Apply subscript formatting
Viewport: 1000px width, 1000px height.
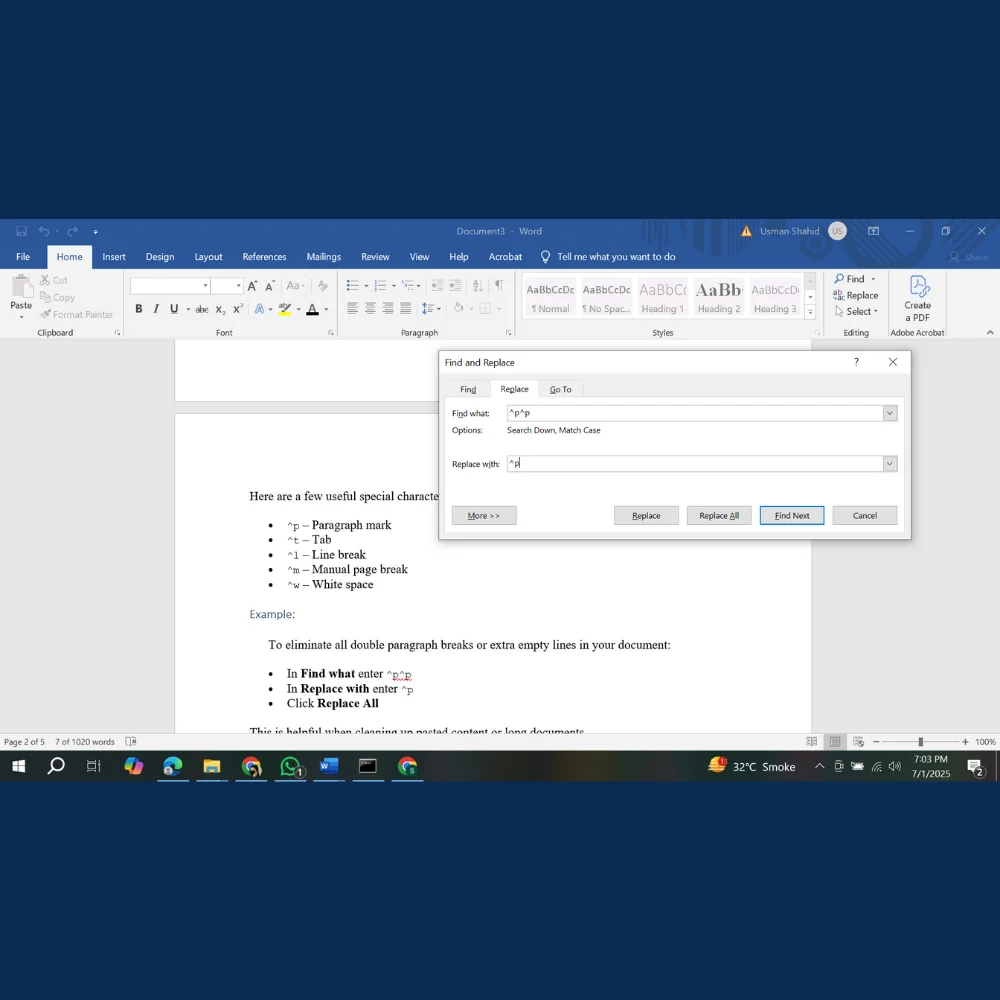click(220, 309)
